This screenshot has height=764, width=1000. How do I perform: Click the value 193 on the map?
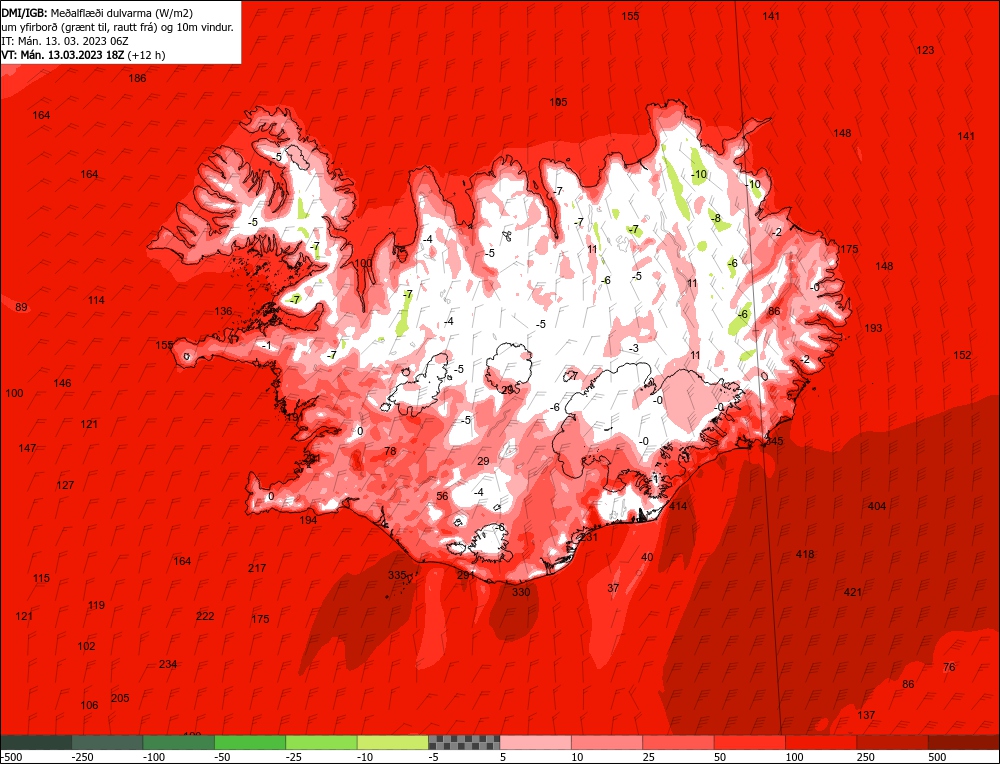pos(873,328)
